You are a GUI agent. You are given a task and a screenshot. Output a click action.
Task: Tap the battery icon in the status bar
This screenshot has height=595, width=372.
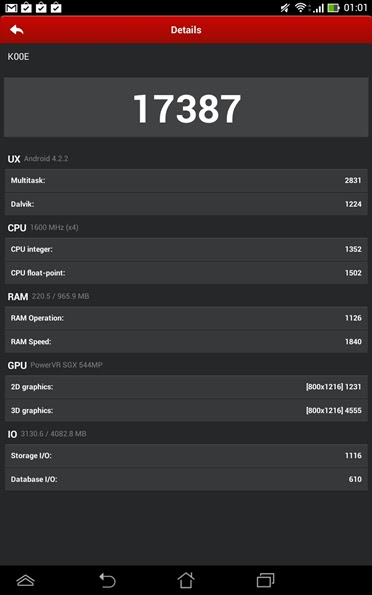click(x=333, y=8)
